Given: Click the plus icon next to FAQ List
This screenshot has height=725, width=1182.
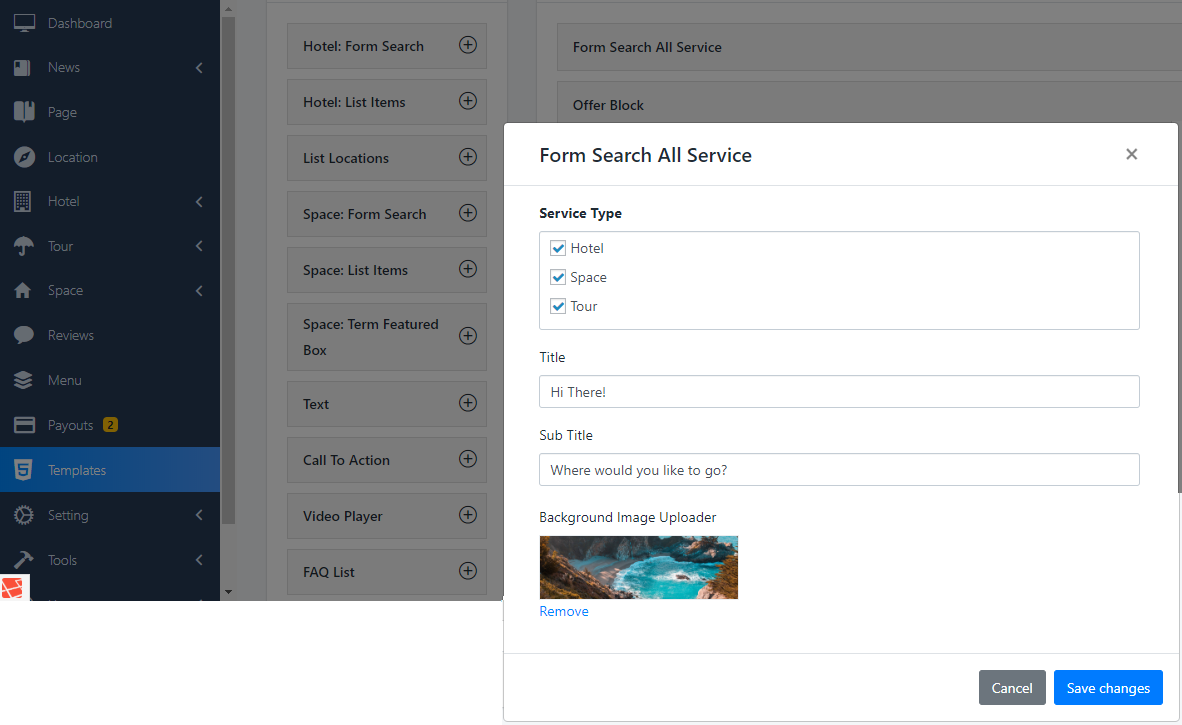Looking at the screenshot, I should (467, 571).
